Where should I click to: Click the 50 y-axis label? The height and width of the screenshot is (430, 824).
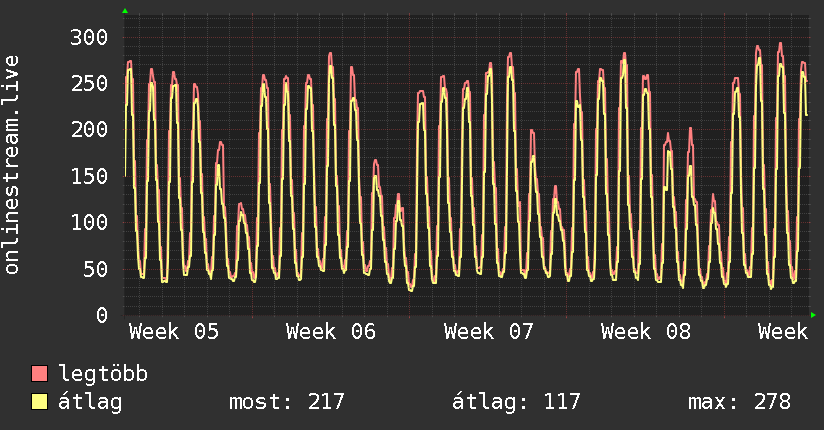click(94, 269)
